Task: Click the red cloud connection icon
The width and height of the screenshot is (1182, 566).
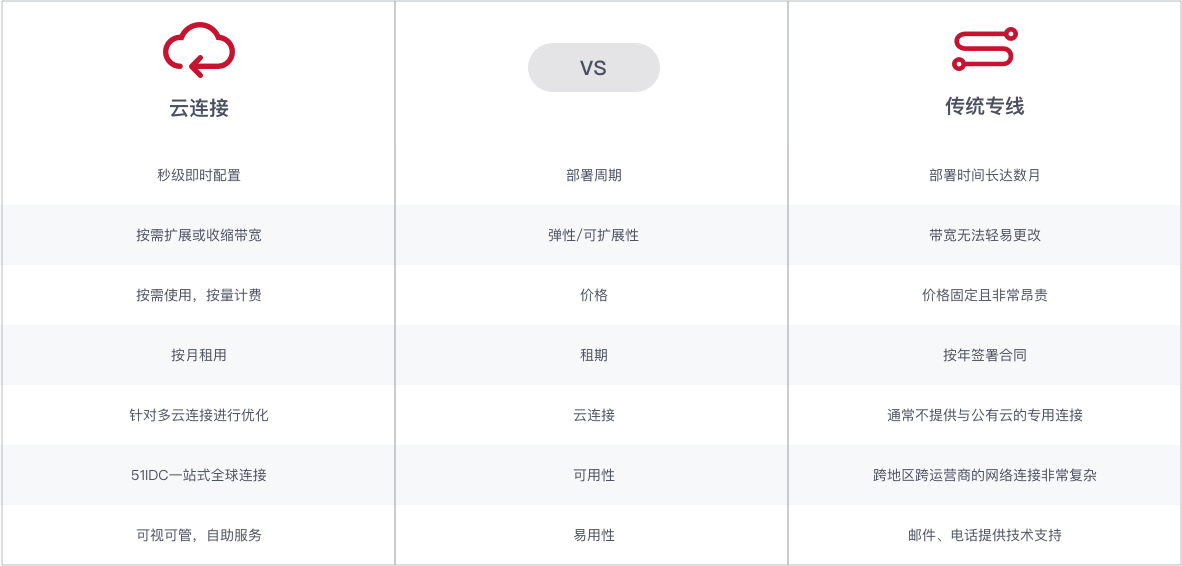Action: pos(199,50)
